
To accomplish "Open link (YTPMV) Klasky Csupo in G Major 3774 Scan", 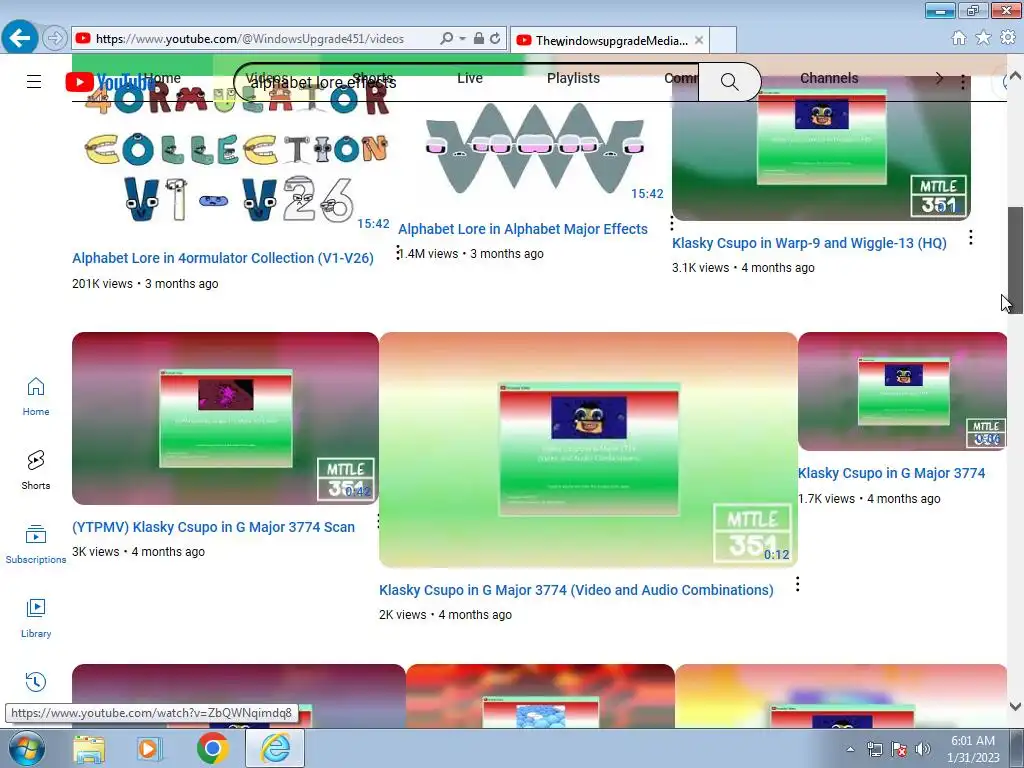I will pyautogui.click(x=214, y=527).
